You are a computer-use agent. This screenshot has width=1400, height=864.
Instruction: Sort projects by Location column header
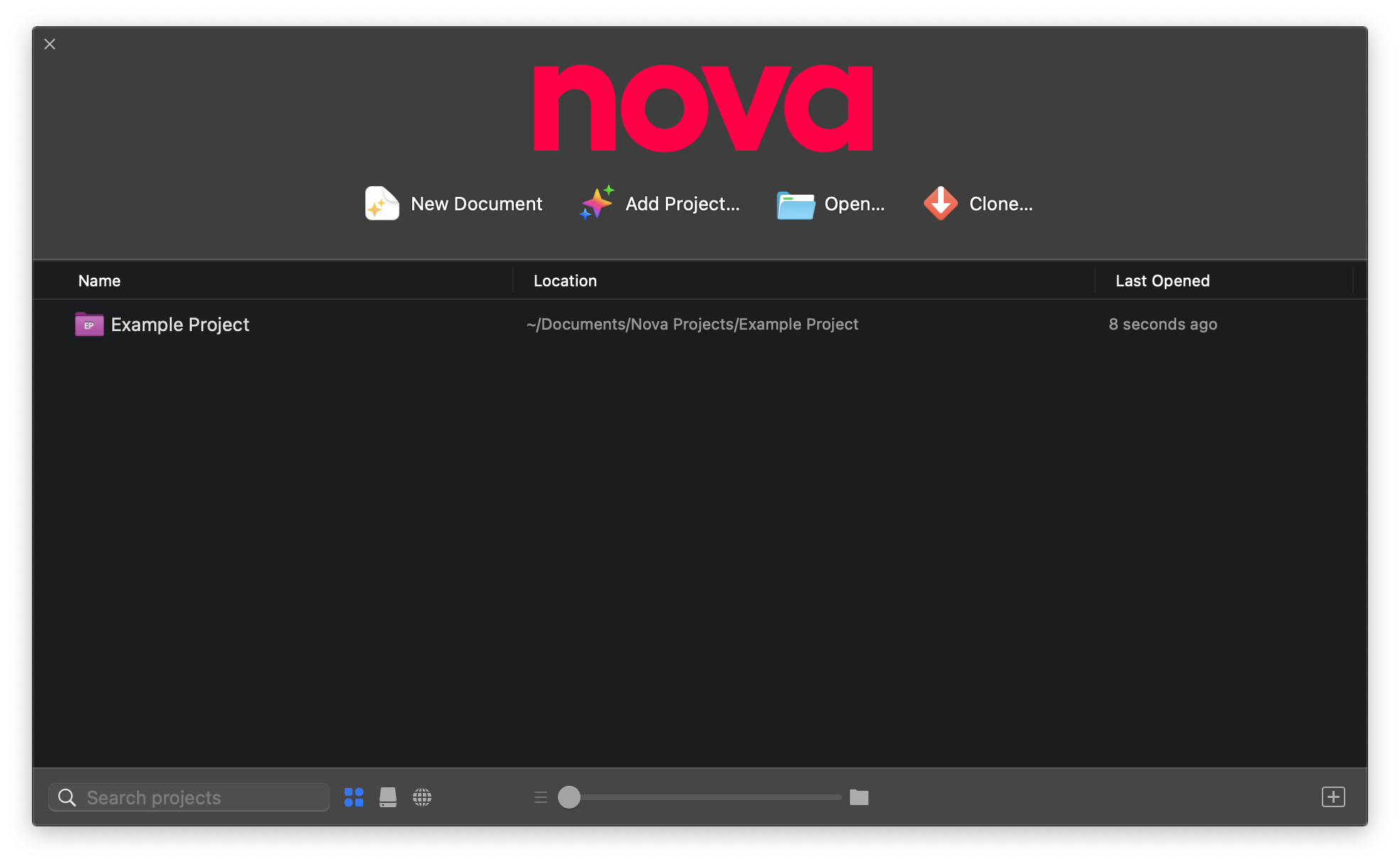(565, 281)
